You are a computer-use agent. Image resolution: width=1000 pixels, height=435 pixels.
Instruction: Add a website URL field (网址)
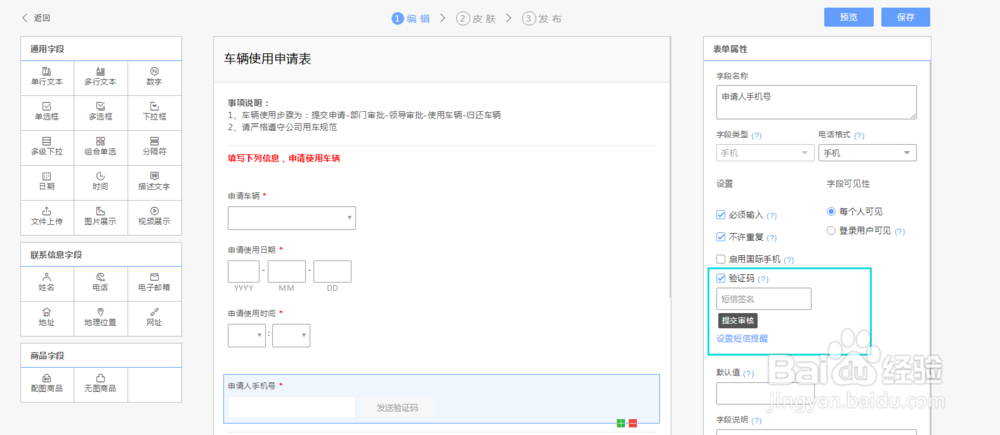click(154, 318)
